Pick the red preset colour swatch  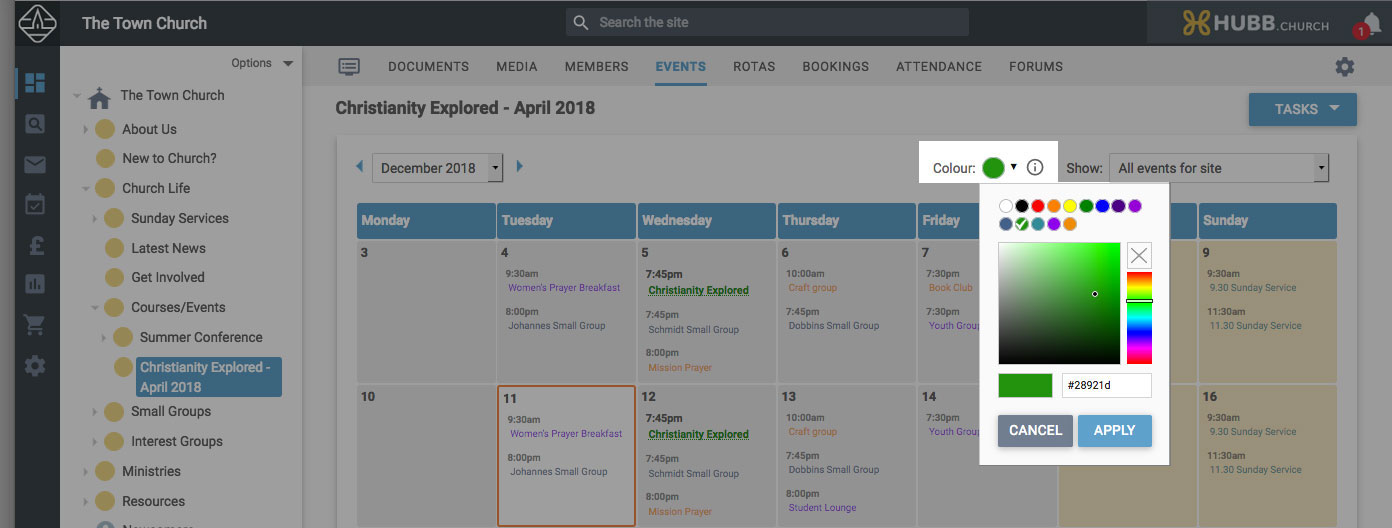click(x=1038, y=206)
